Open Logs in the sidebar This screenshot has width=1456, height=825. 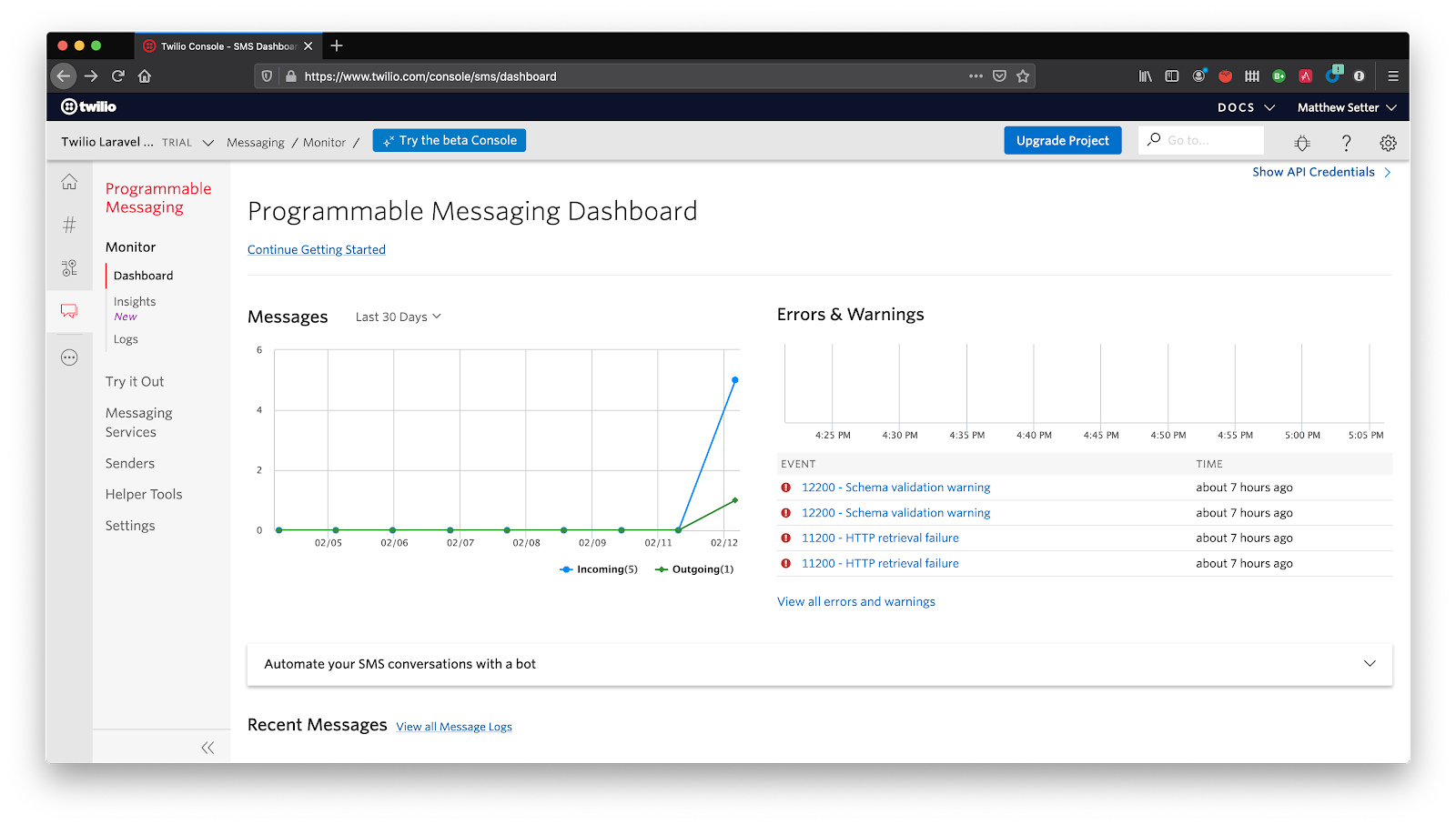coord(126,339)
